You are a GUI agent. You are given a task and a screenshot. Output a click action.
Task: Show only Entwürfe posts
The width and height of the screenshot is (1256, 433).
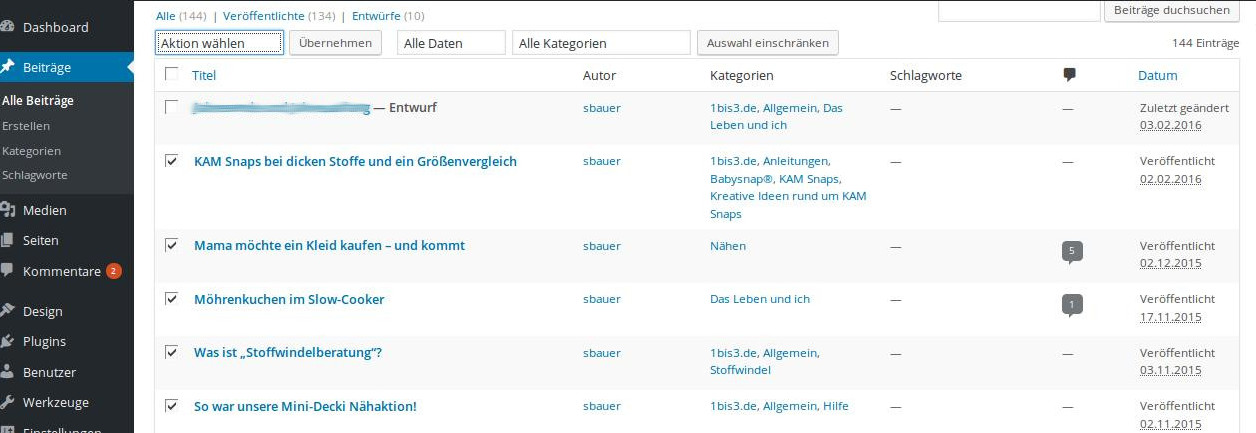coord(375,16)
